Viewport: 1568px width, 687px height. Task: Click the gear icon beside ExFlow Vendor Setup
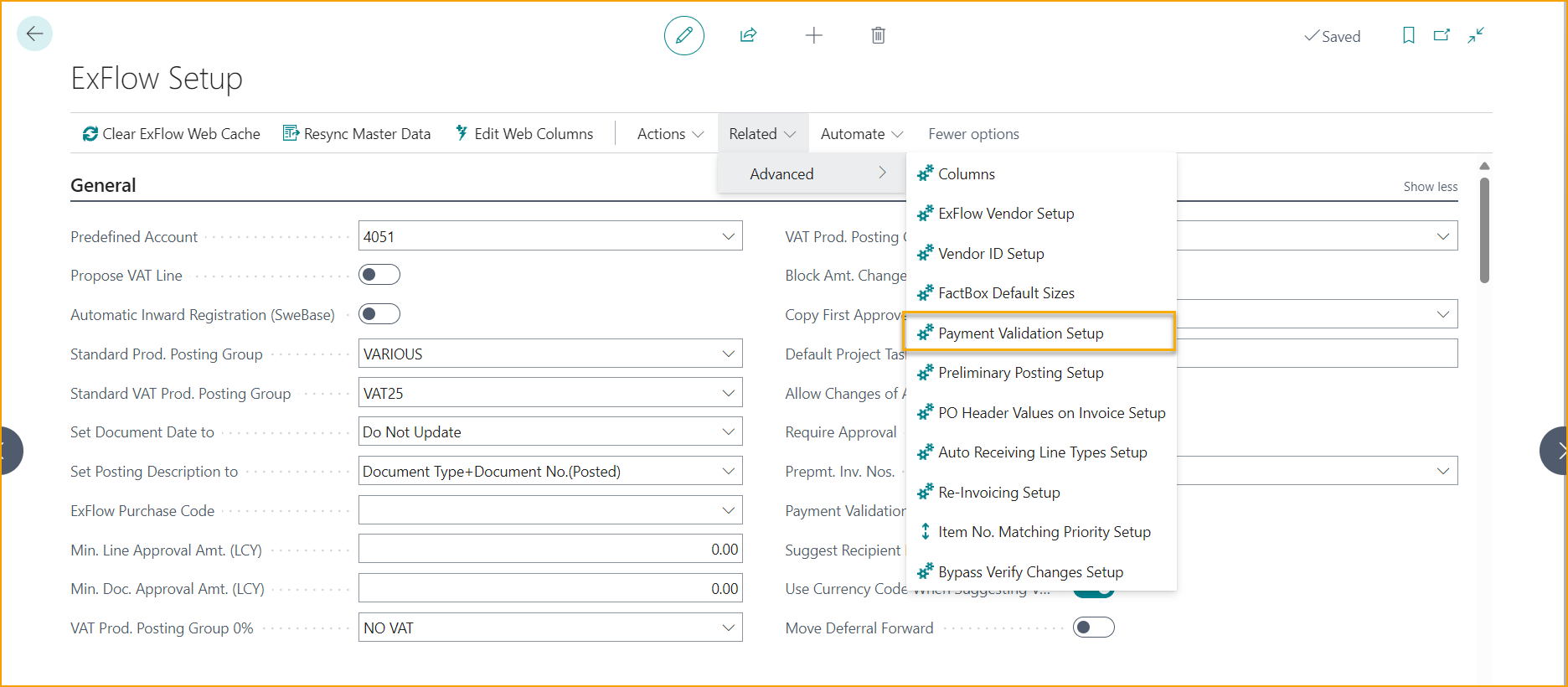925,213
